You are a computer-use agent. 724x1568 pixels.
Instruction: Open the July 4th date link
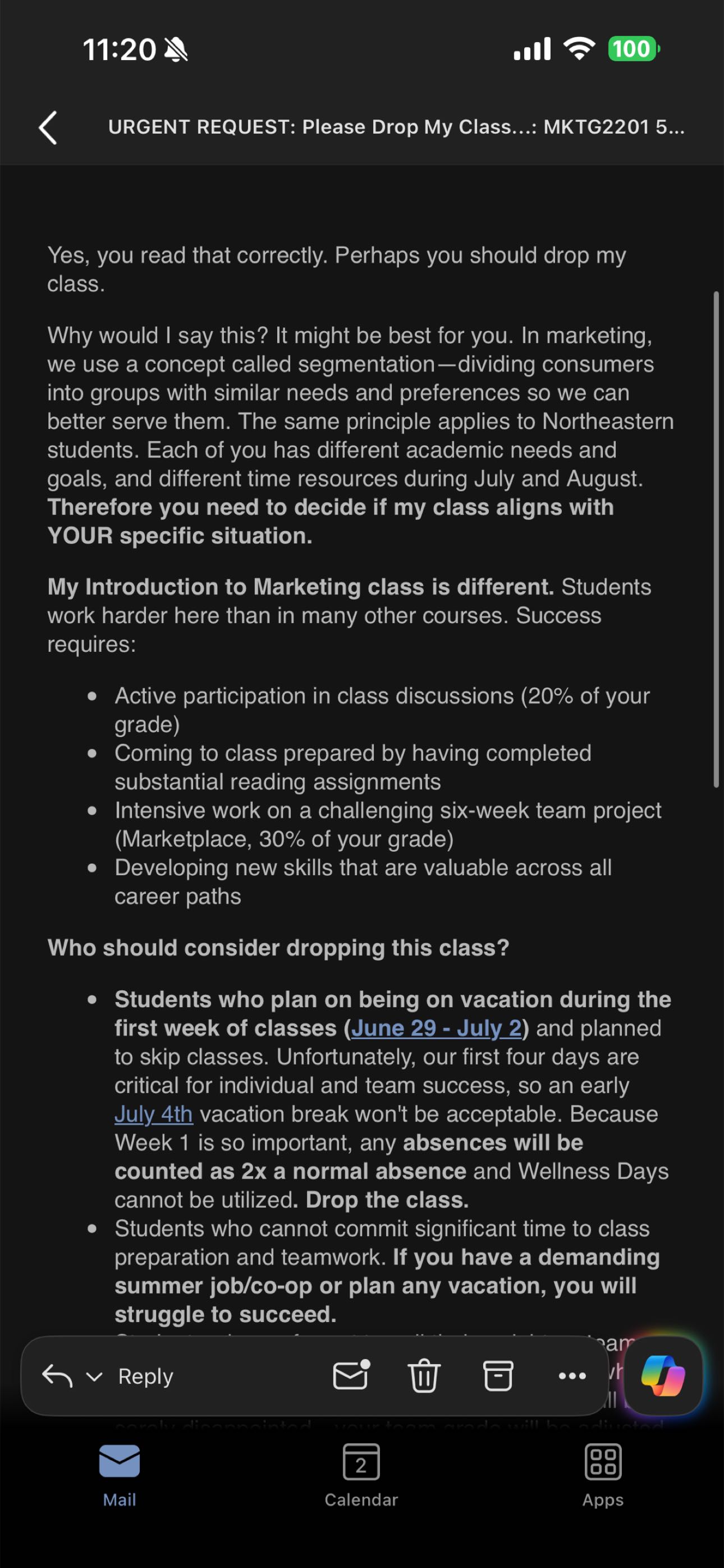pos(153,1113)
